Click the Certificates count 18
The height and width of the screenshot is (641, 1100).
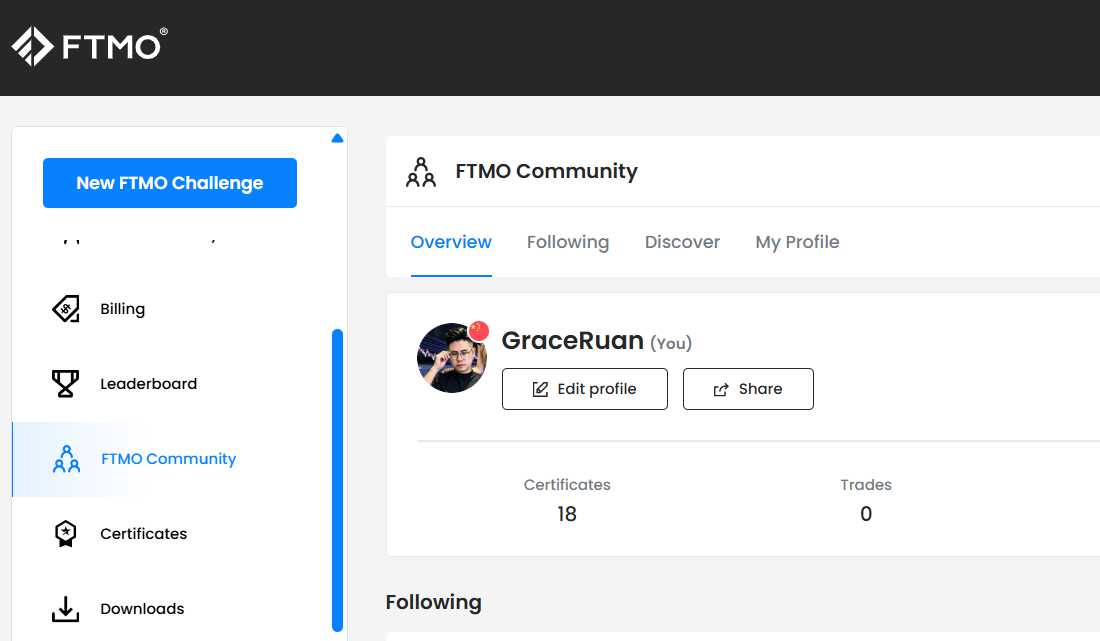(x=567, y=514)
